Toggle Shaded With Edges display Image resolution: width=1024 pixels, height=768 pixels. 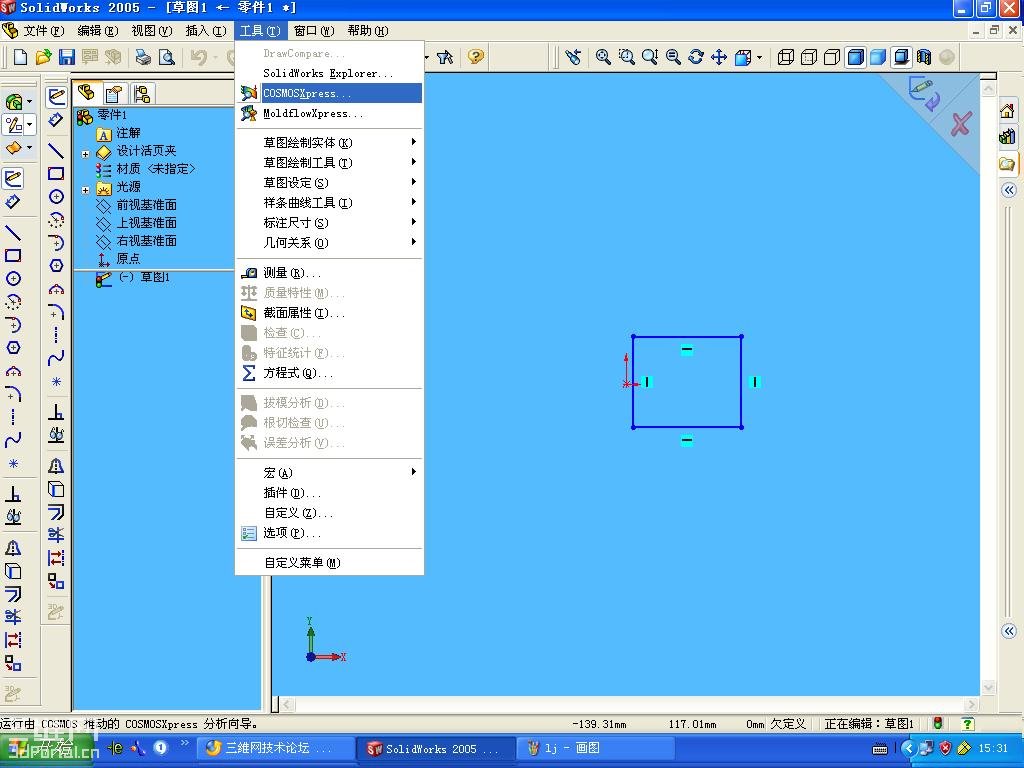coord(855,57)
